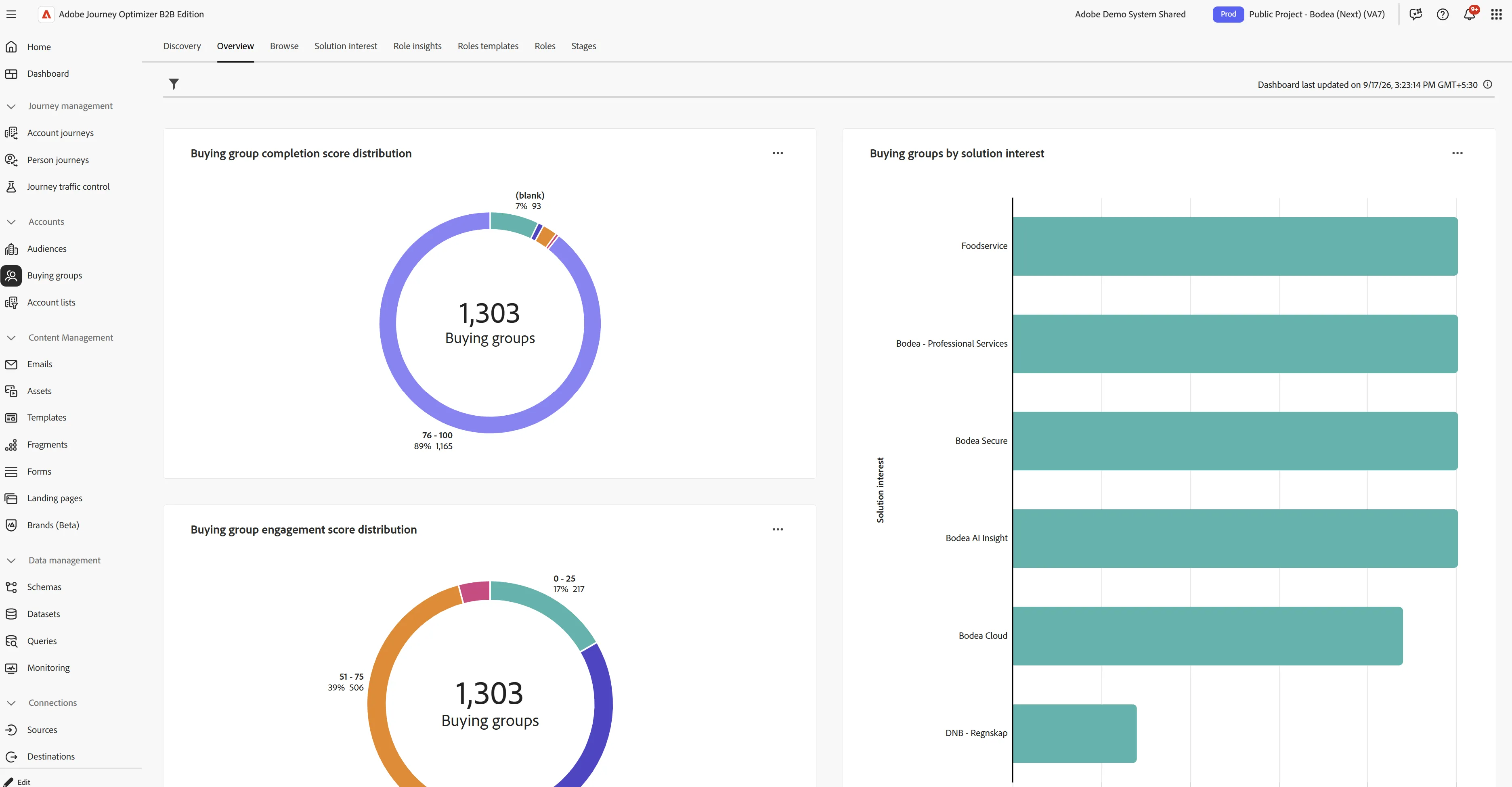The image size is (1512, 787).
Task: Click the Foodservice bar in chart
Action: pyautogui.click(x=1235, y=247)
